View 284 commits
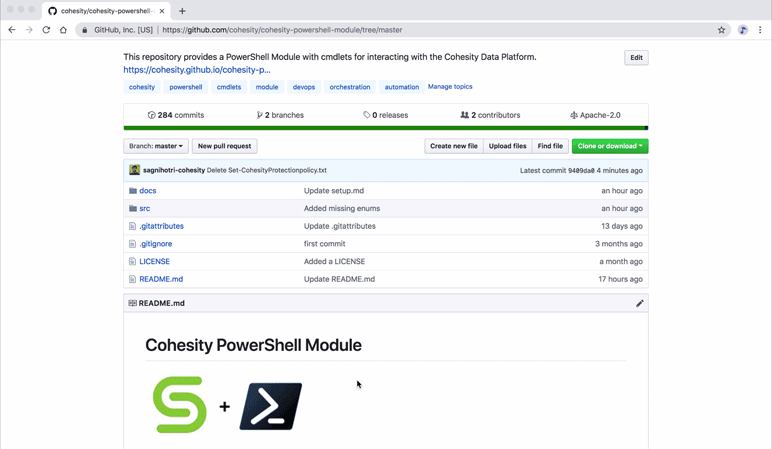The height and width of the screenshot is (449, 772). pos(176,115)
